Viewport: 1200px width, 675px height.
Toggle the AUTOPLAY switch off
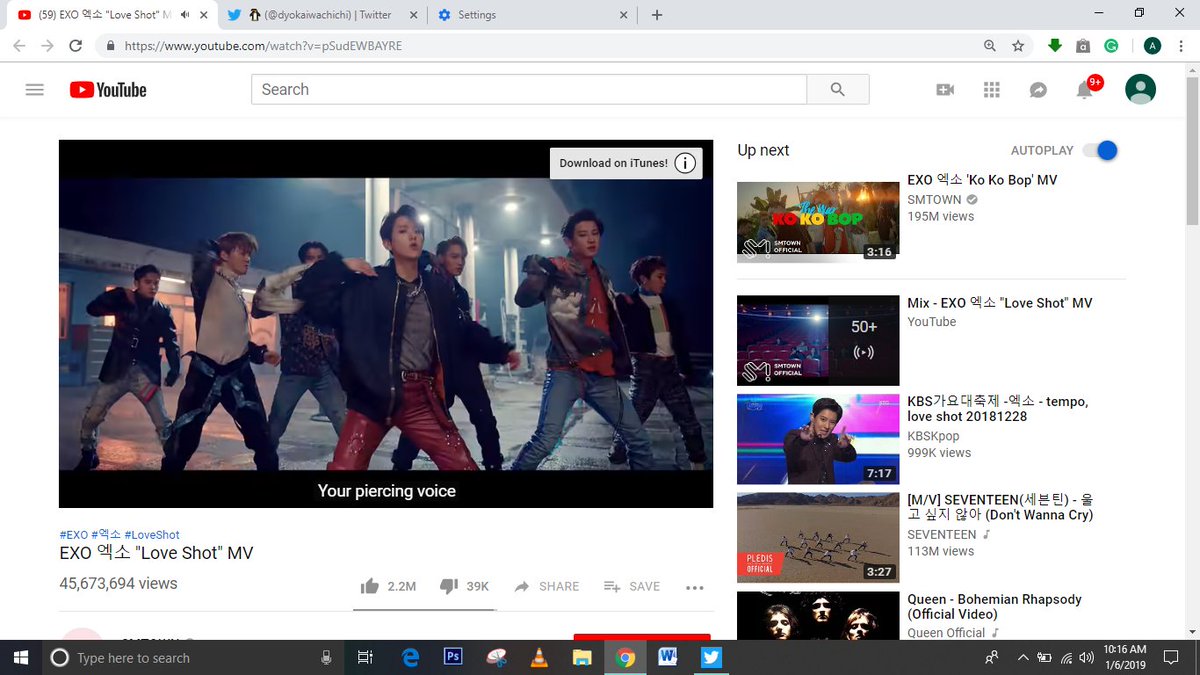pos(1099,150)
